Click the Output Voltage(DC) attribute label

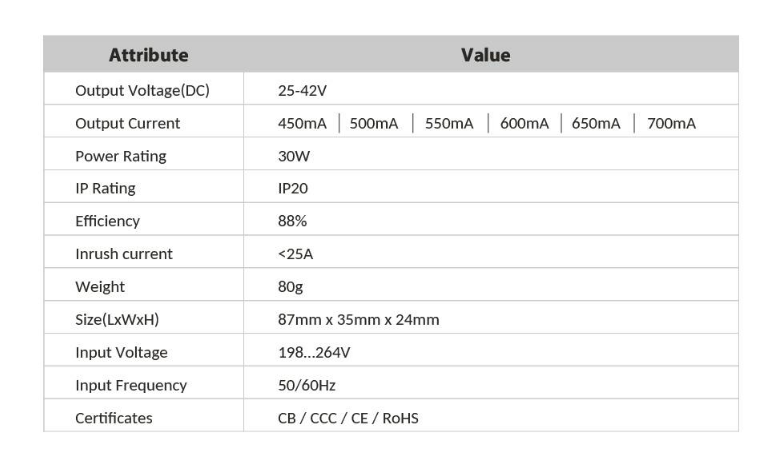[x=143, y=91]
